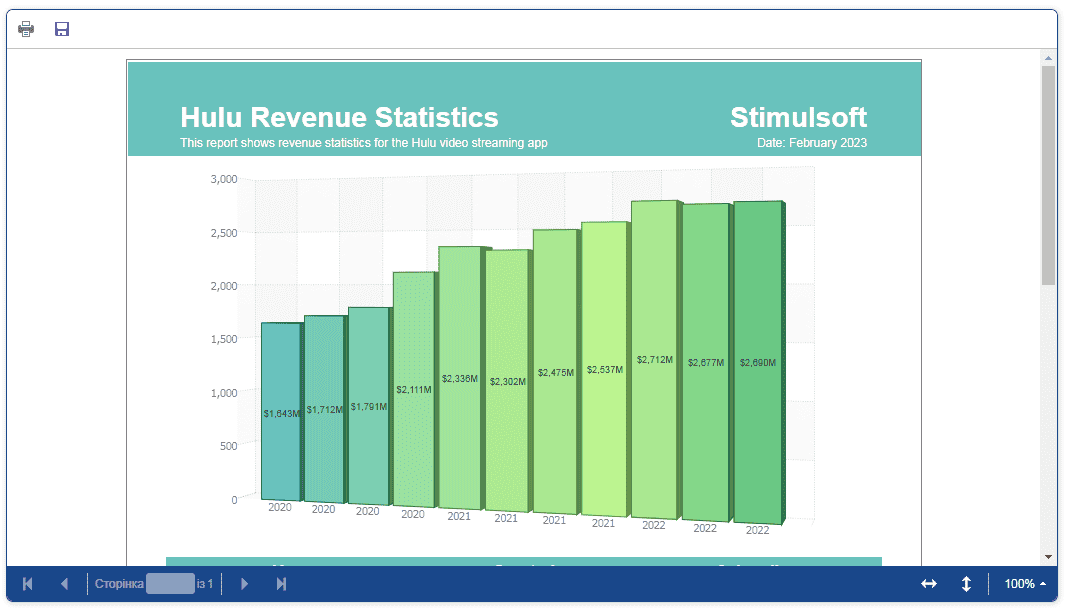Open the 100% zoom dropdown
1067x608 pixels.
point(1025,584)
